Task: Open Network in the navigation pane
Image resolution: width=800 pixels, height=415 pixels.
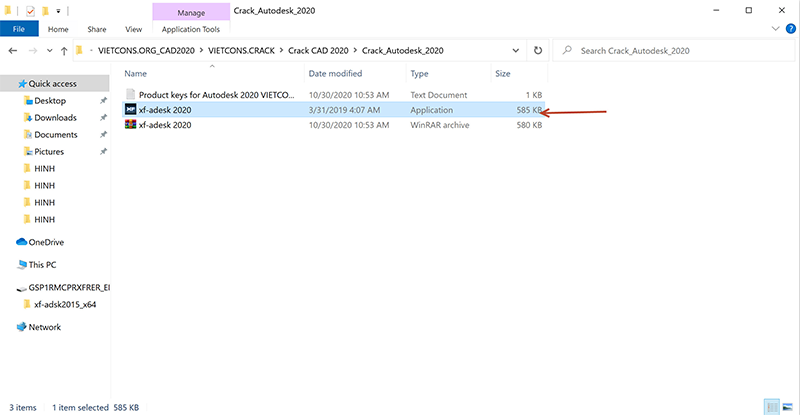Action: click(x=44, y=327)
